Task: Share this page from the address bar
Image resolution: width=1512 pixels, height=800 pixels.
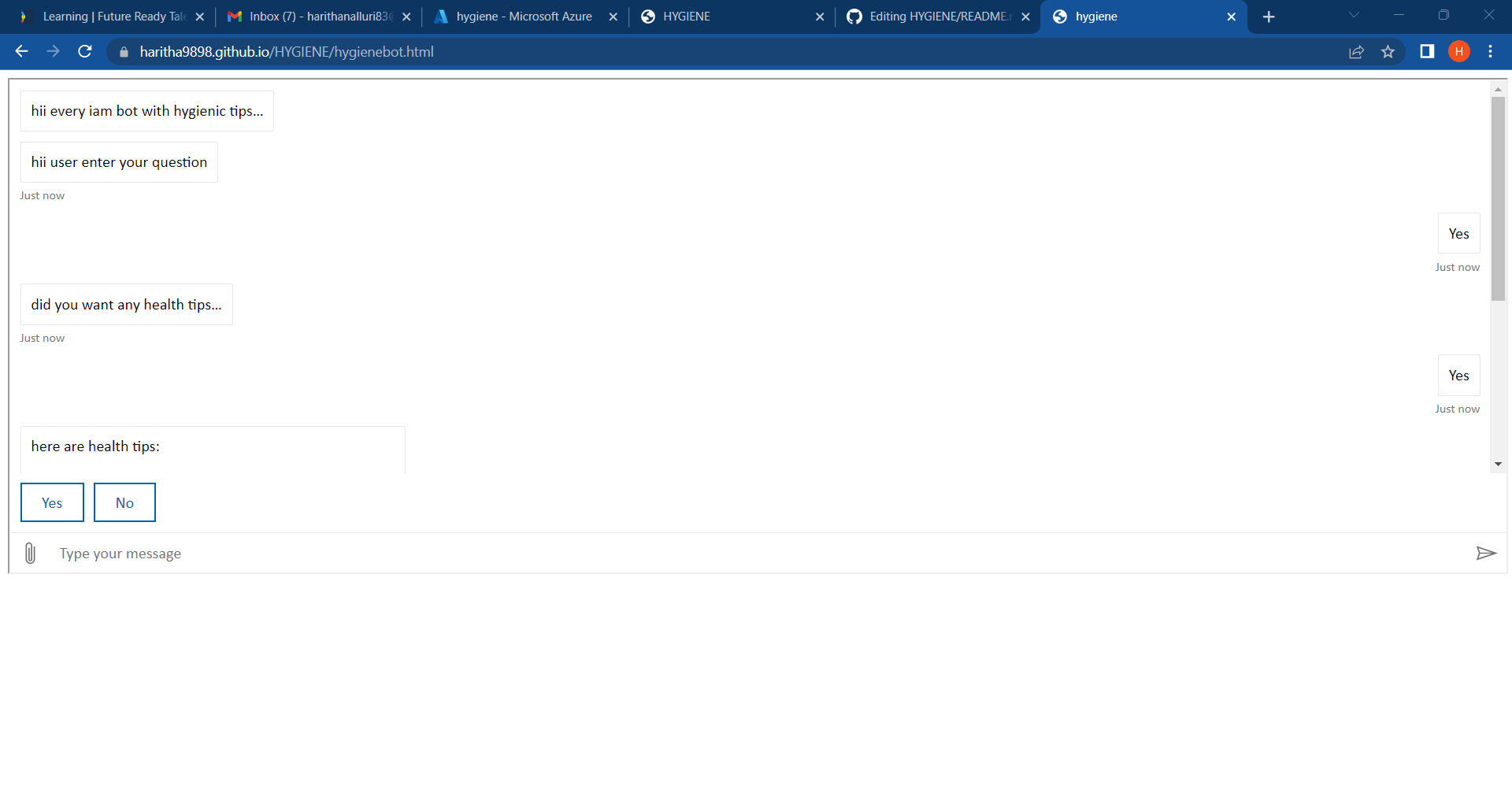Action: tap(1356, 52)
